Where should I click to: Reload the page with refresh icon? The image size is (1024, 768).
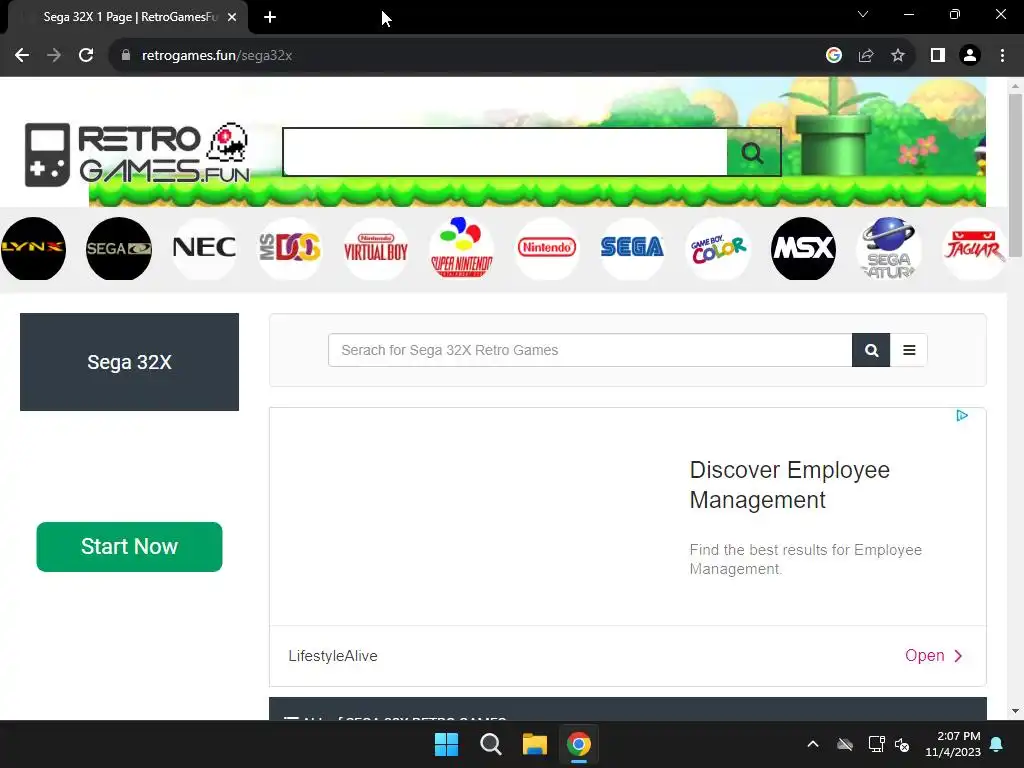86,56
